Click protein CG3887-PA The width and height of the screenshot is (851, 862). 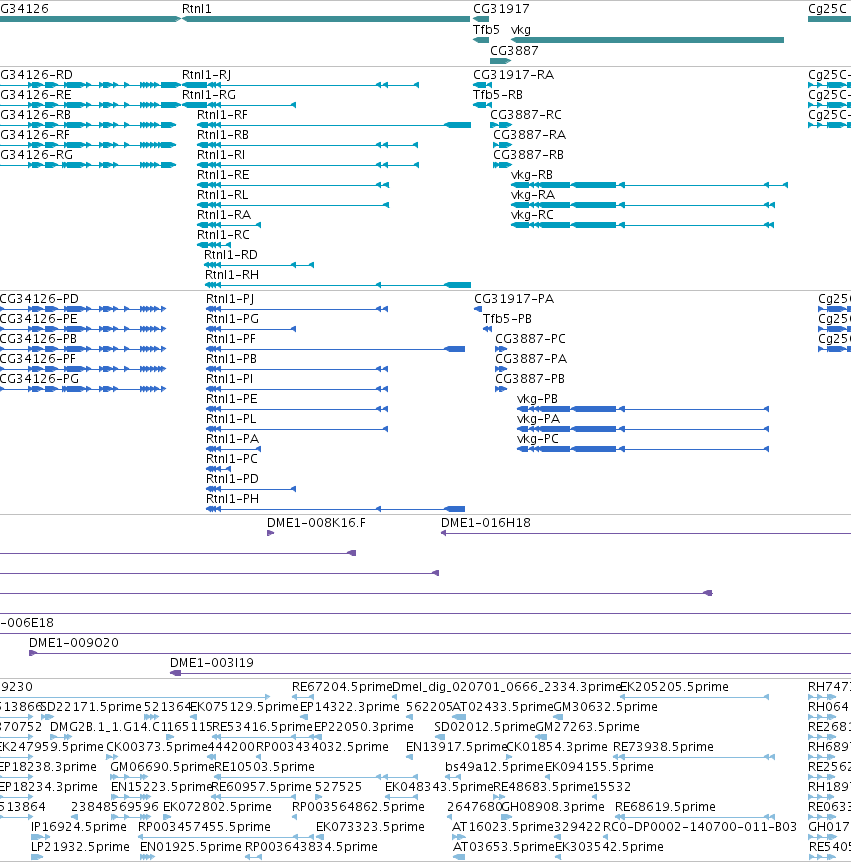coord(501,369)
